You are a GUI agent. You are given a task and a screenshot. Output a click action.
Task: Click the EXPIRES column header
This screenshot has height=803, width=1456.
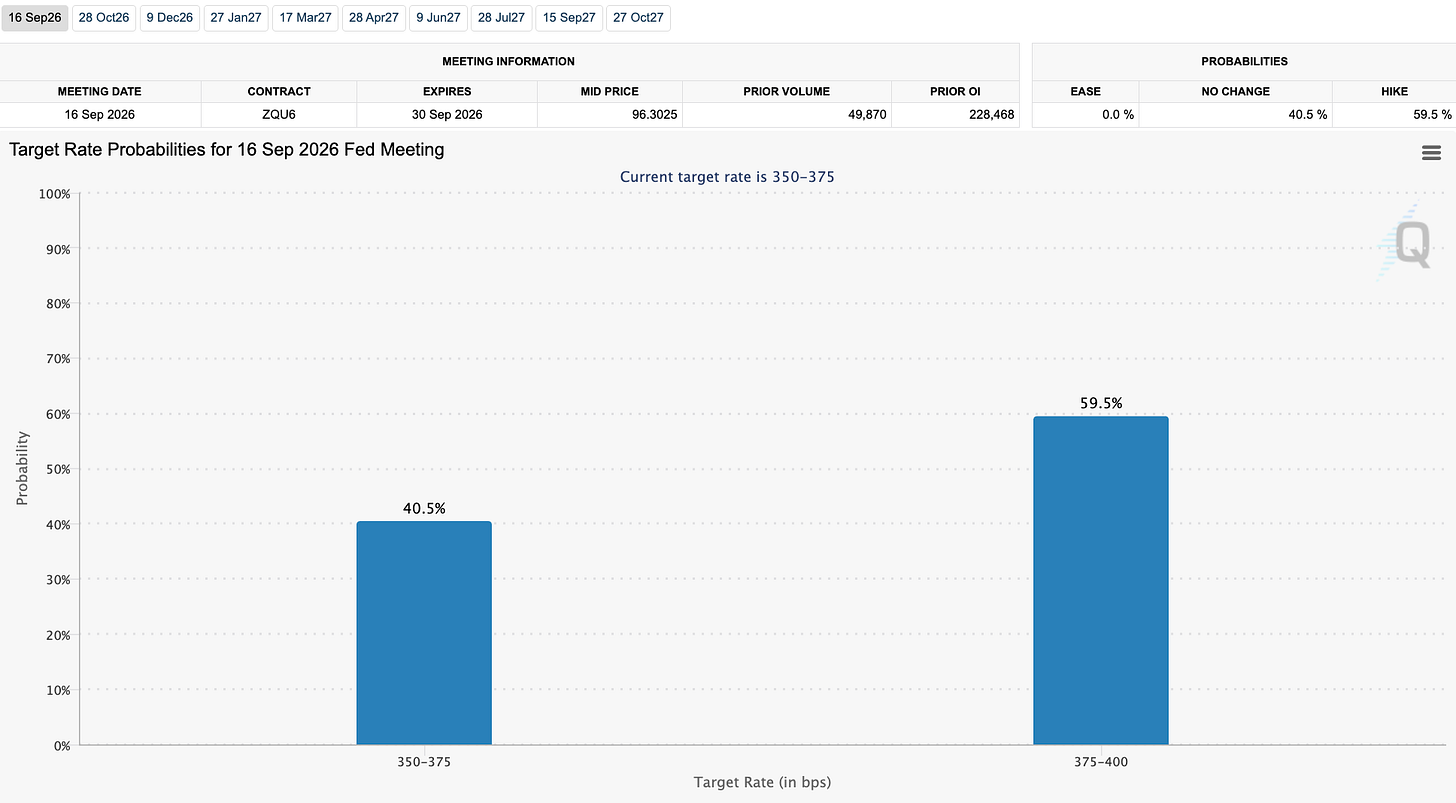point(446,91)
